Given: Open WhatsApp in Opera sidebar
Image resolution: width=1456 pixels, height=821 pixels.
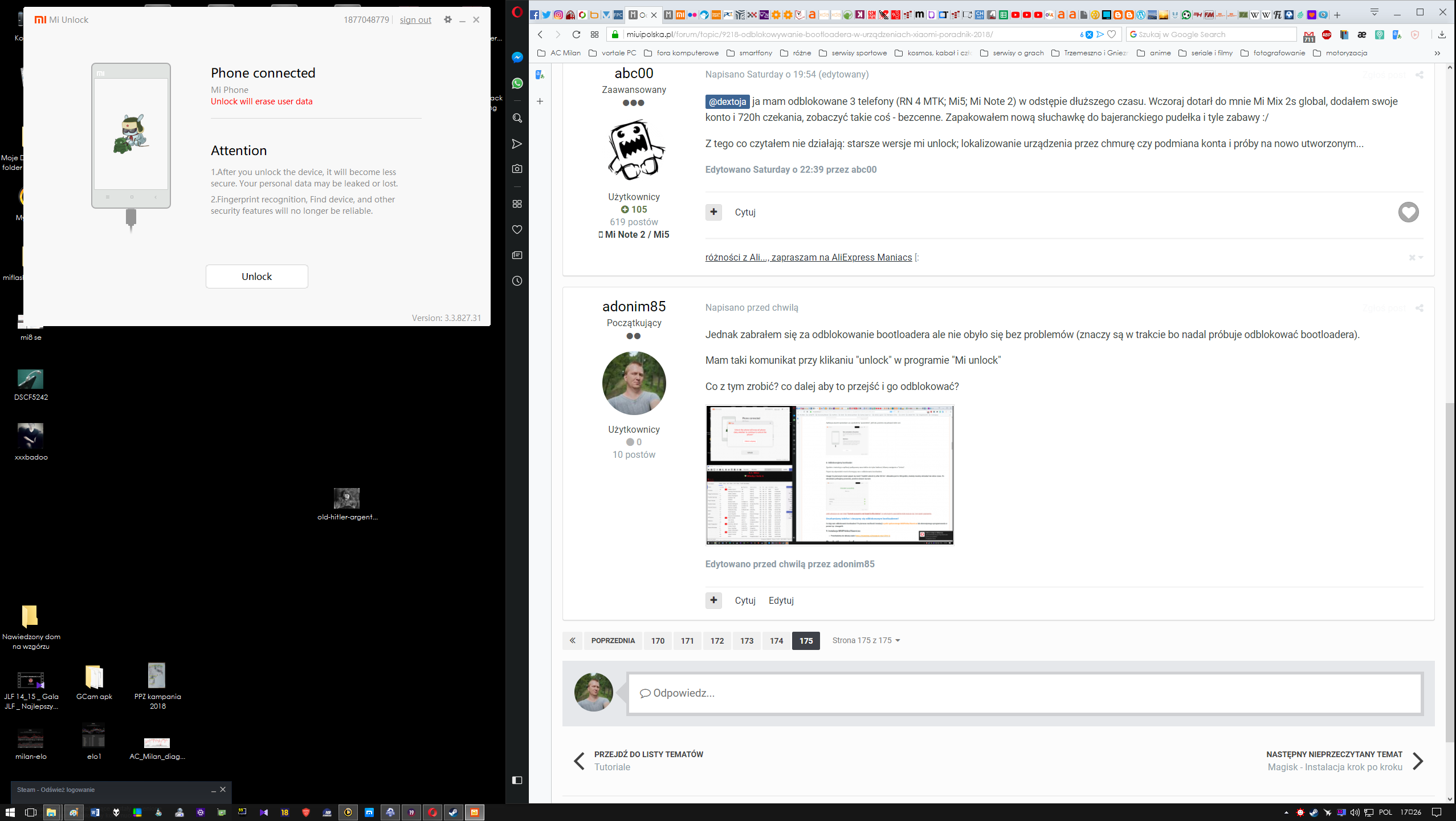Looking at the screenshot, I should [517, 83].
